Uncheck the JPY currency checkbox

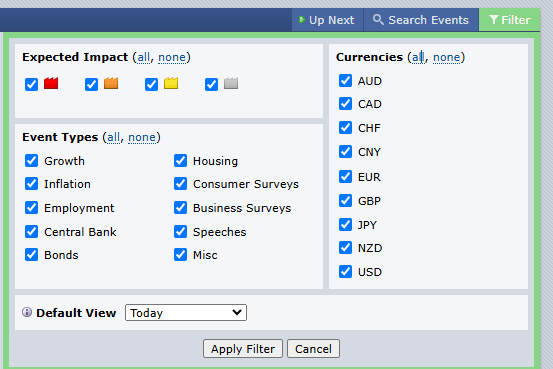345,224
